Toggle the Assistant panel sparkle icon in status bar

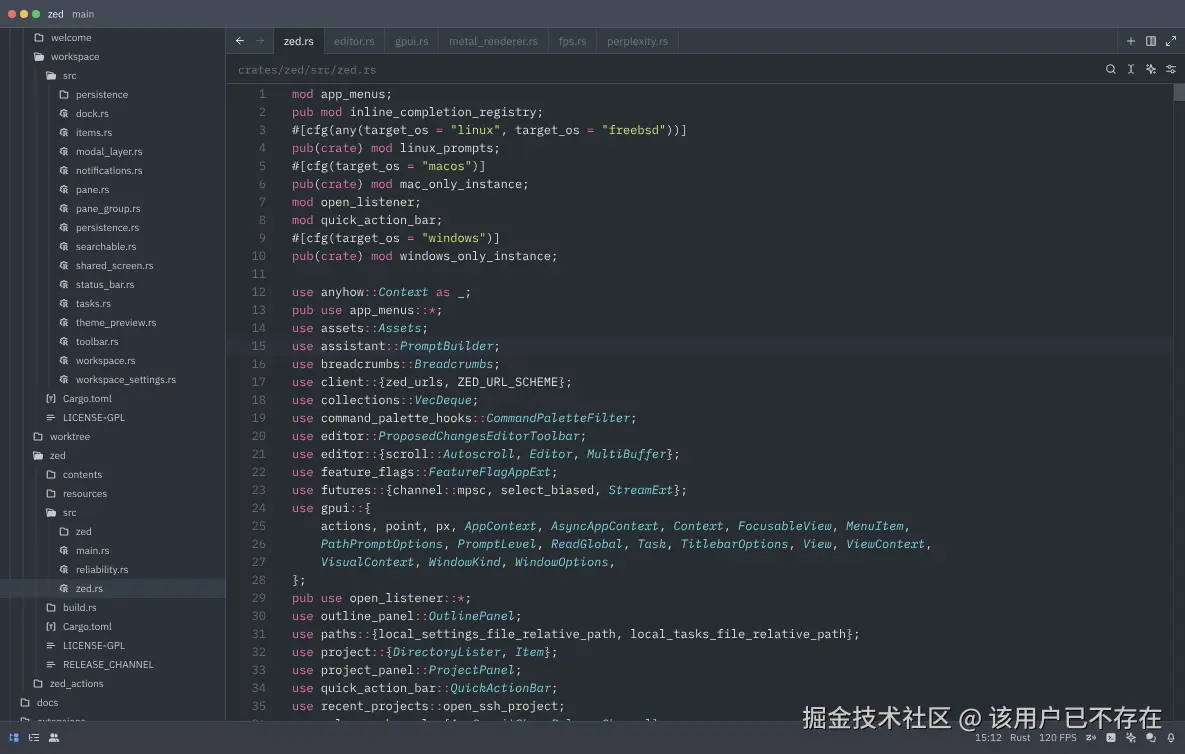point(1131,737)
